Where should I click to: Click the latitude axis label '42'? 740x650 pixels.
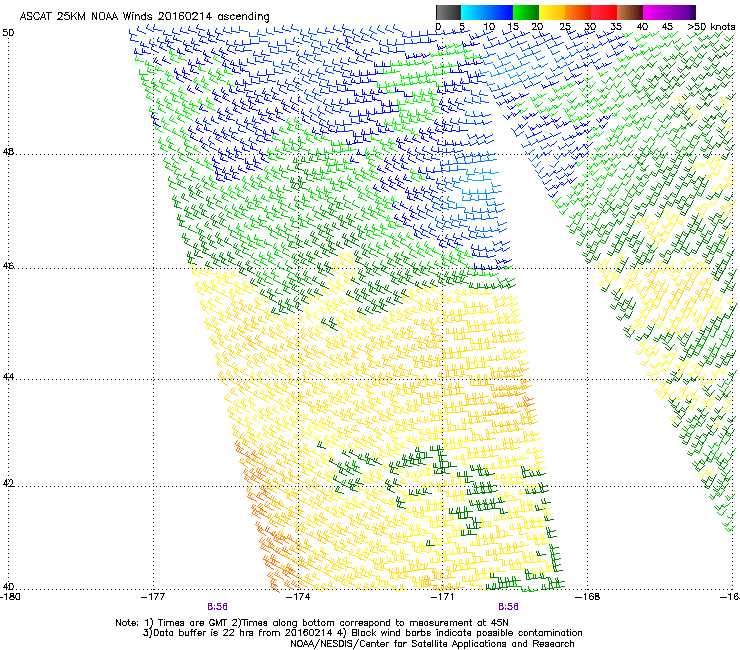pyautogui.click(x=8, y=483)
